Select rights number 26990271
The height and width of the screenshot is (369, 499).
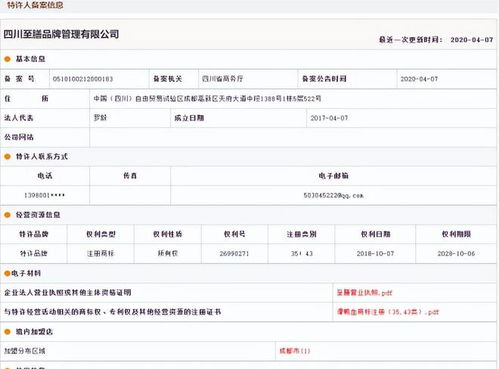(234, 254)
